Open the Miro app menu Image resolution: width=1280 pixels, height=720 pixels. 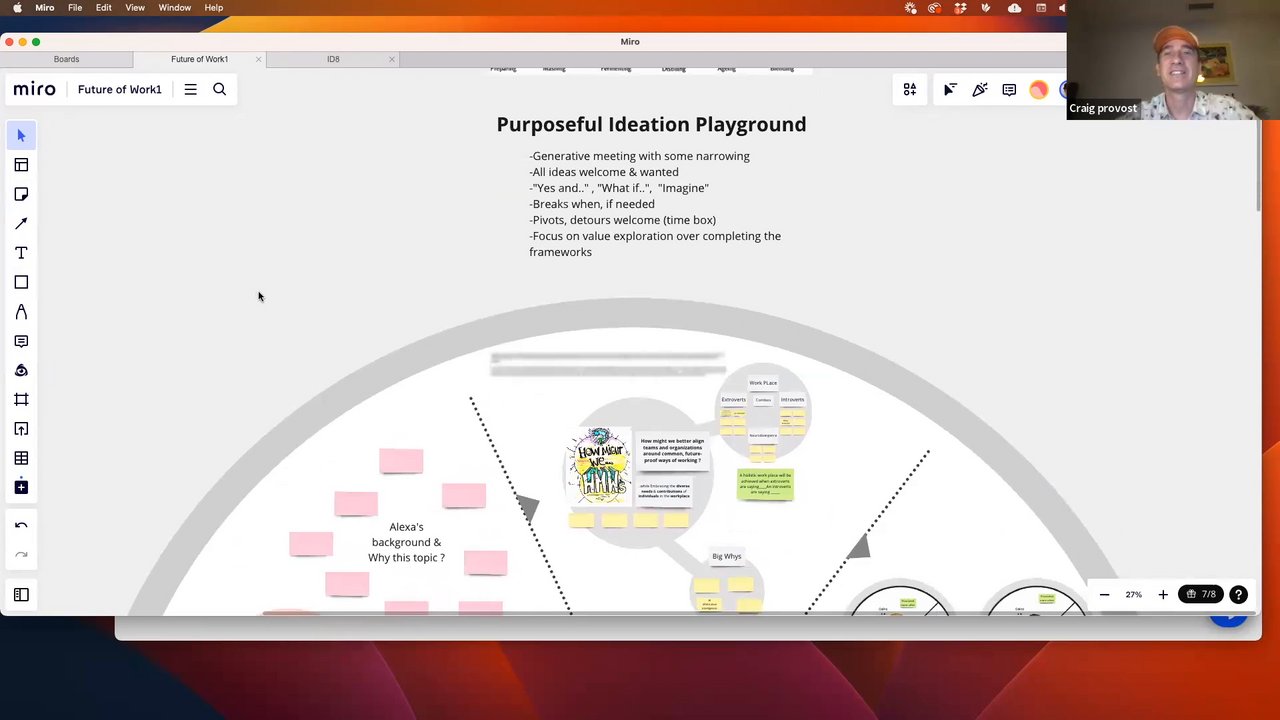point(45,8)
